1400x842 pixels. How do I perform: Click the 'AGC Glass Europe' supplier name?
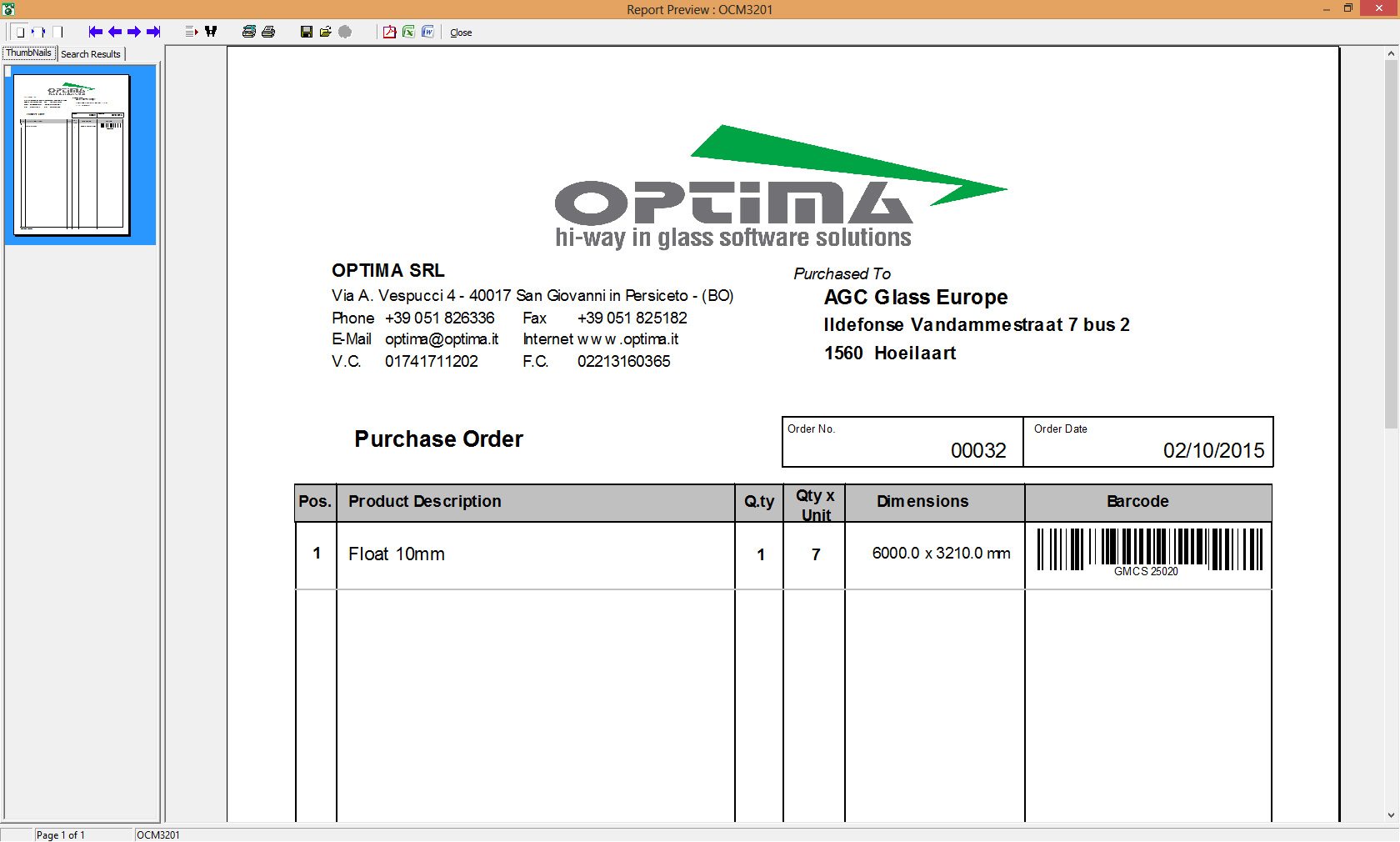916,298
